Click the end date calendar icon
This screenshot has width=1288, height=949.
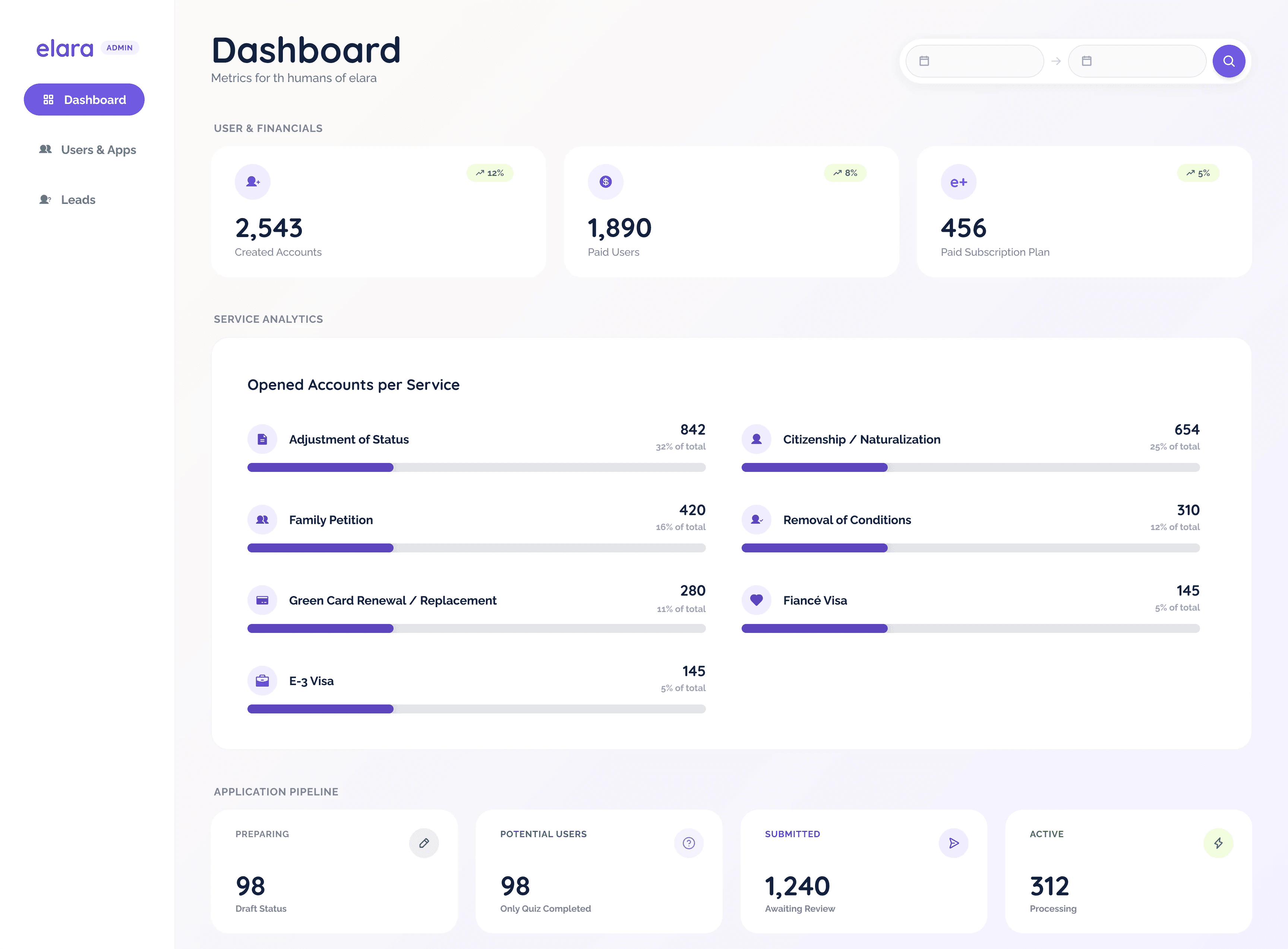1086,61
